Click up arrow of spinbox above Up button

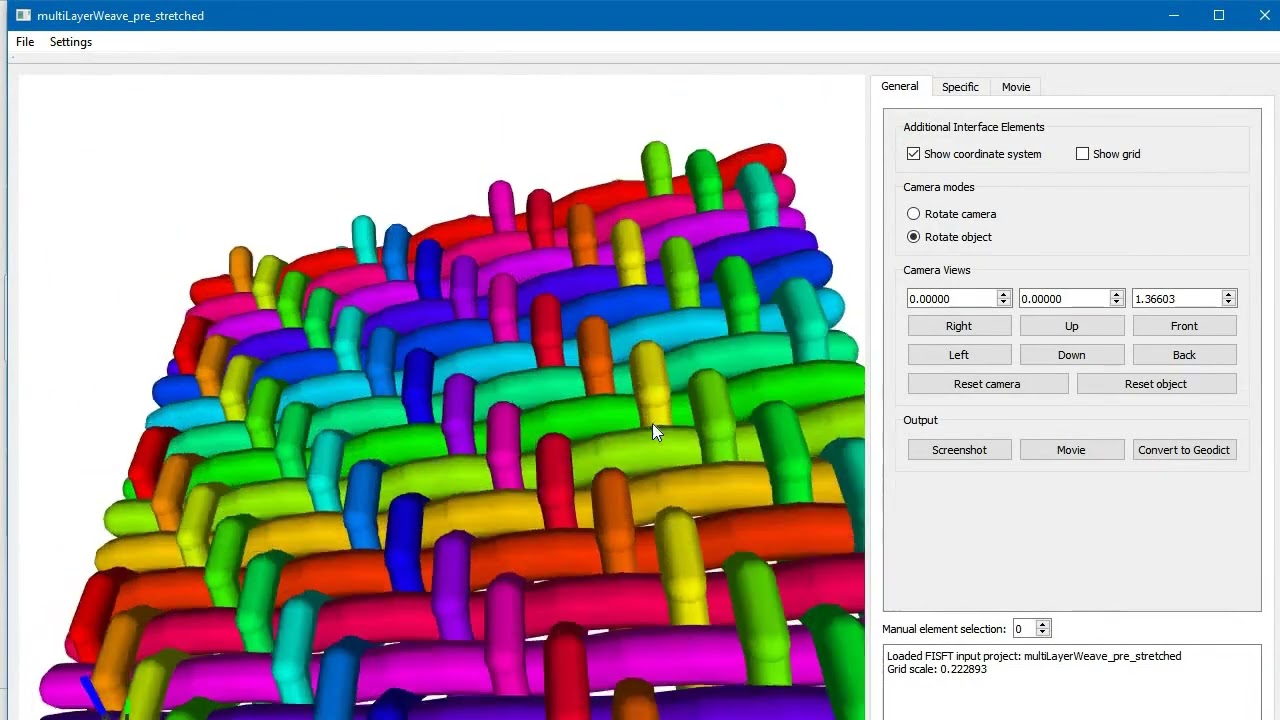(1116, 294)
